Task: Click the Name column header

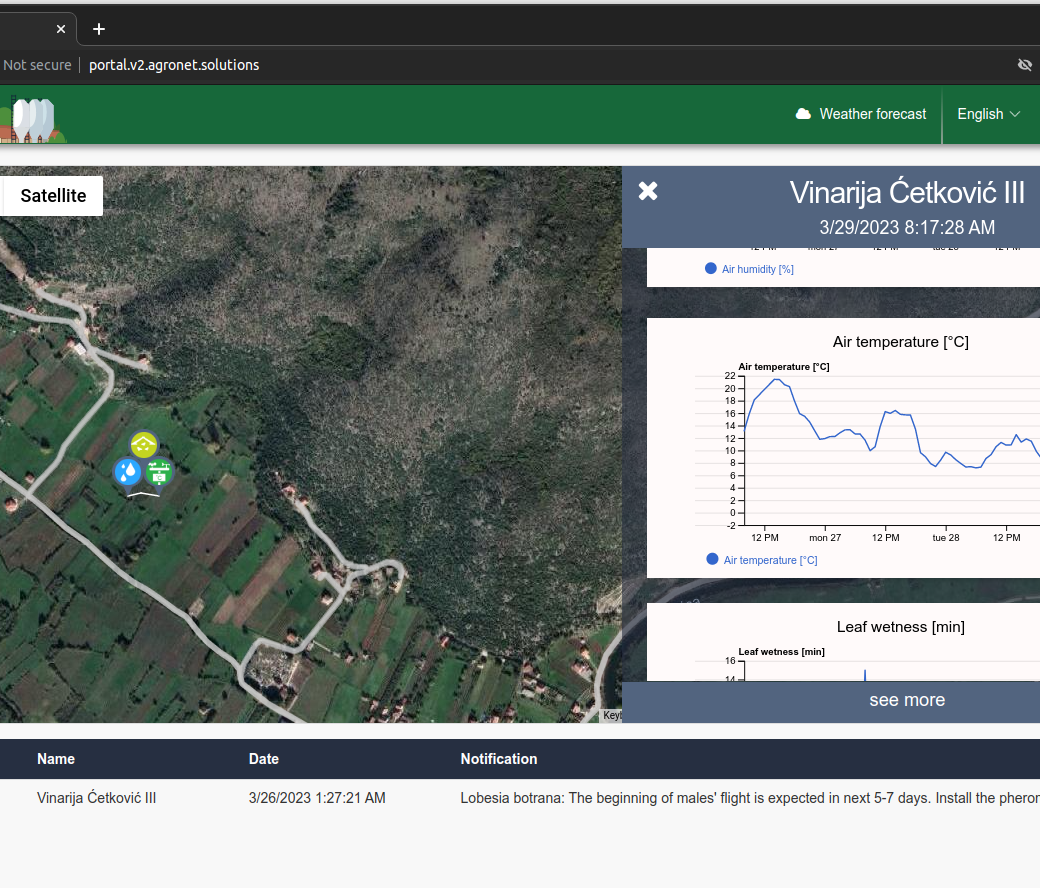Action: (56, 759)
